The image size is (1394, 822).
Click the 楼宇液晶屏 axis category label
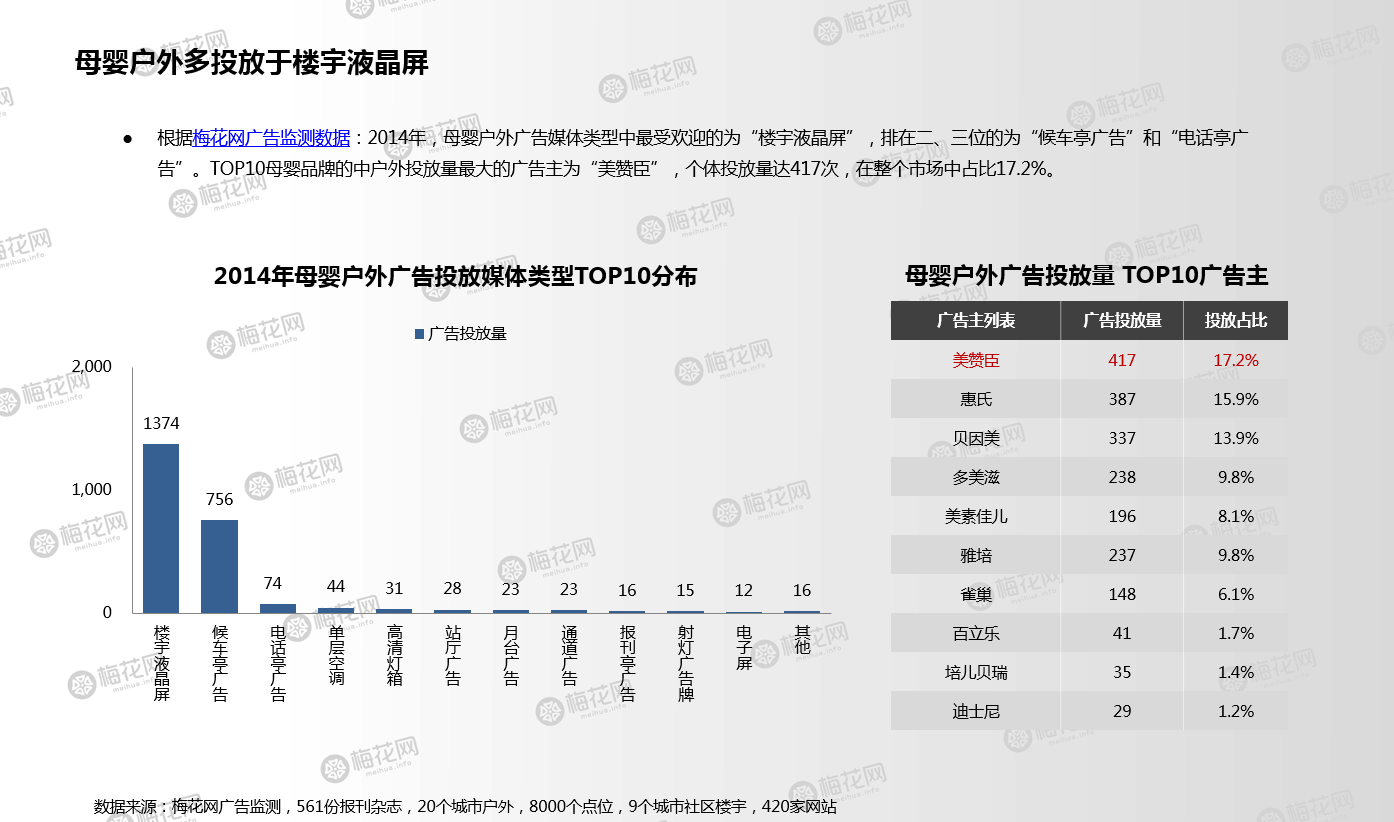coord(161,663)
